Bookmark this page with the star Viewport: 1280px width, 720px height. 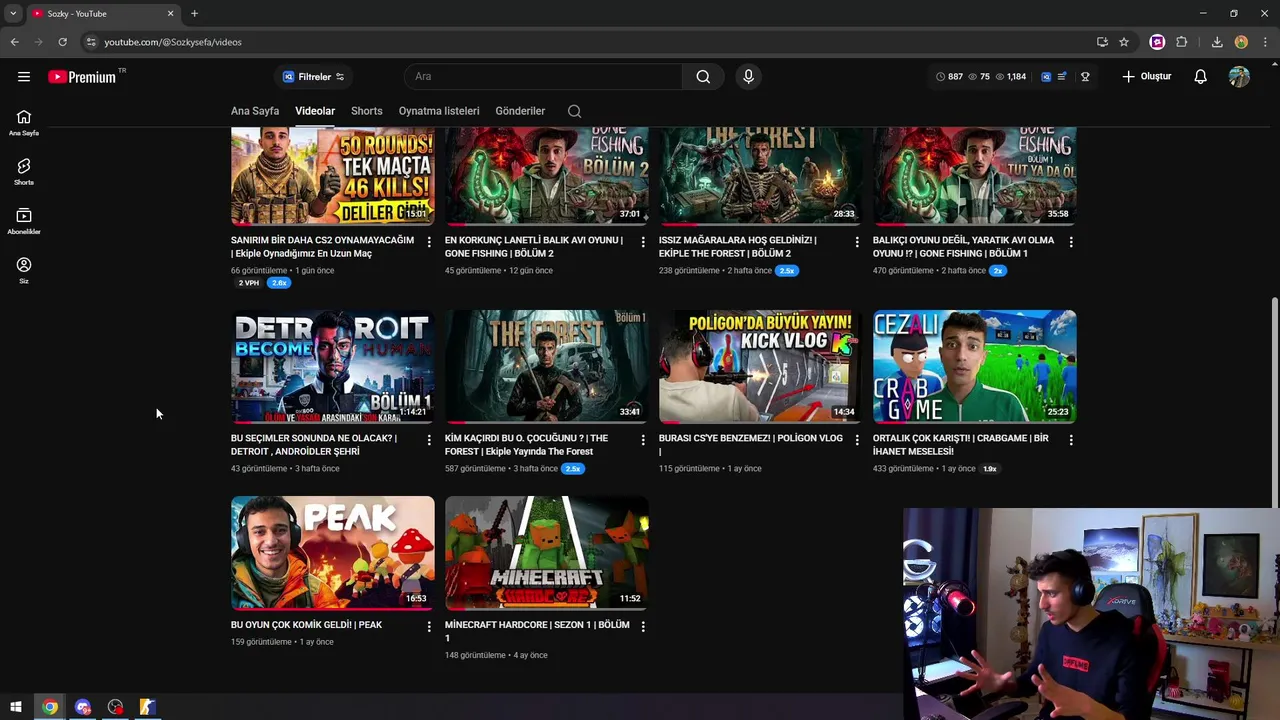[x=1124, y=42]
